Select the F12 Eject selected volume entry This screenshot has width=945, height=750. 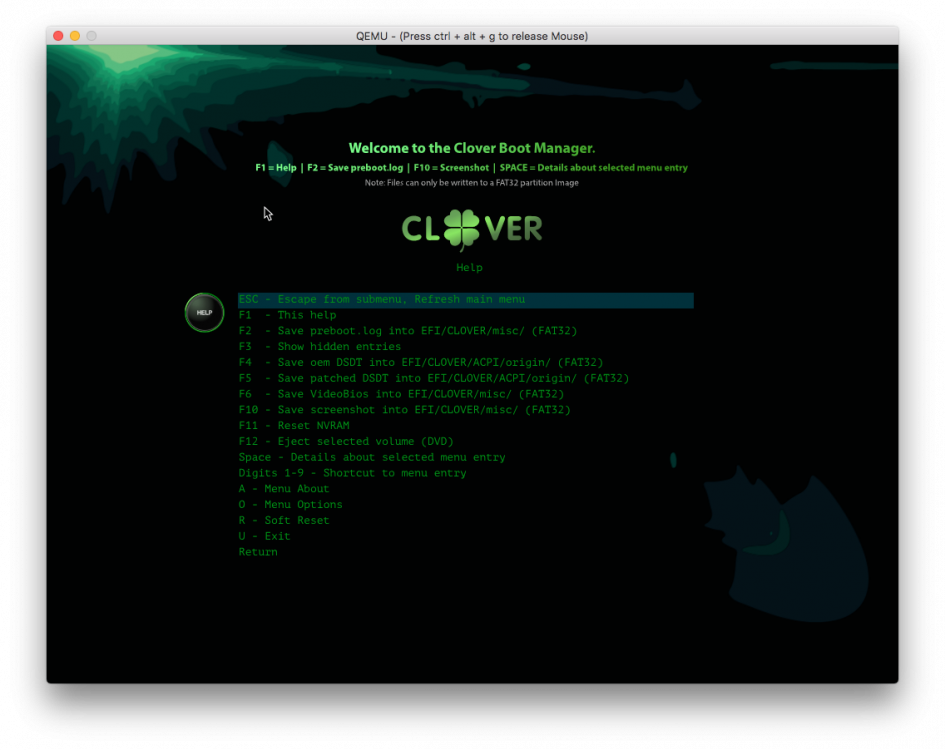(346, 441)
